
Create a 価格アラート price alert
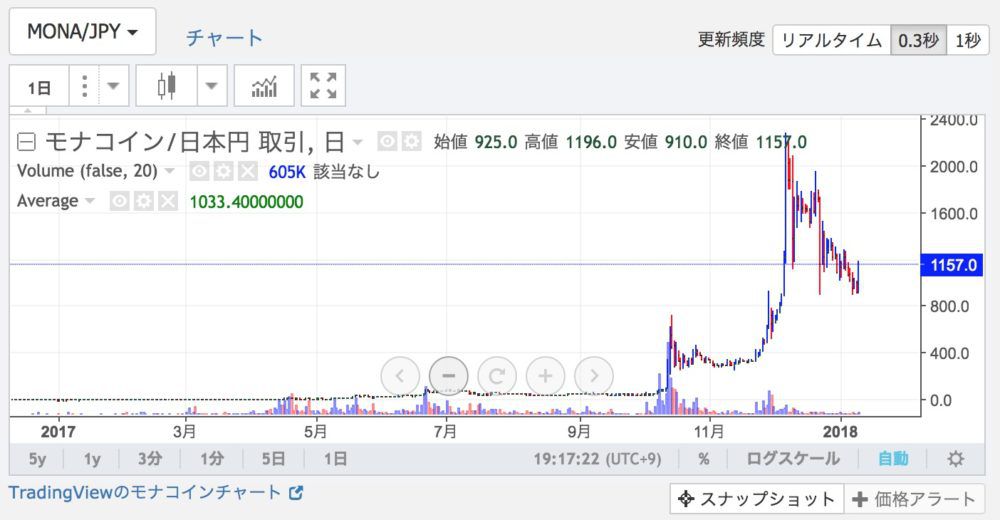coord(915,499)
